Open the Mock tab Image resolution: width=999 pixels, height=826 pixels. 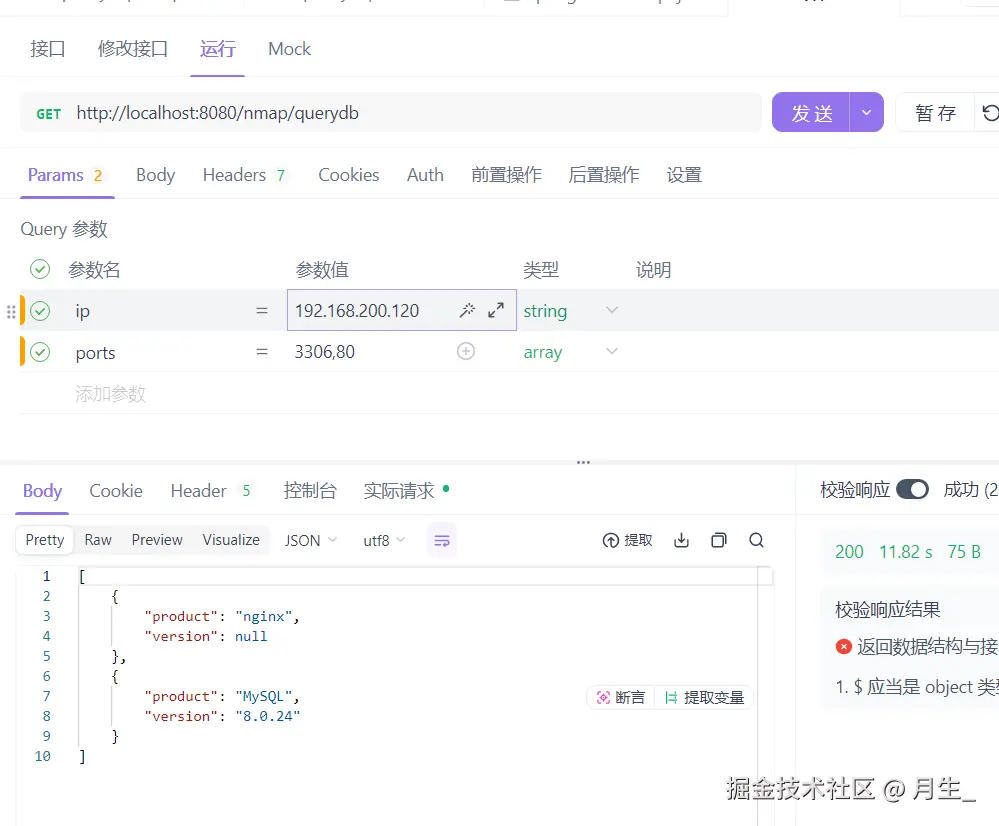289,49
